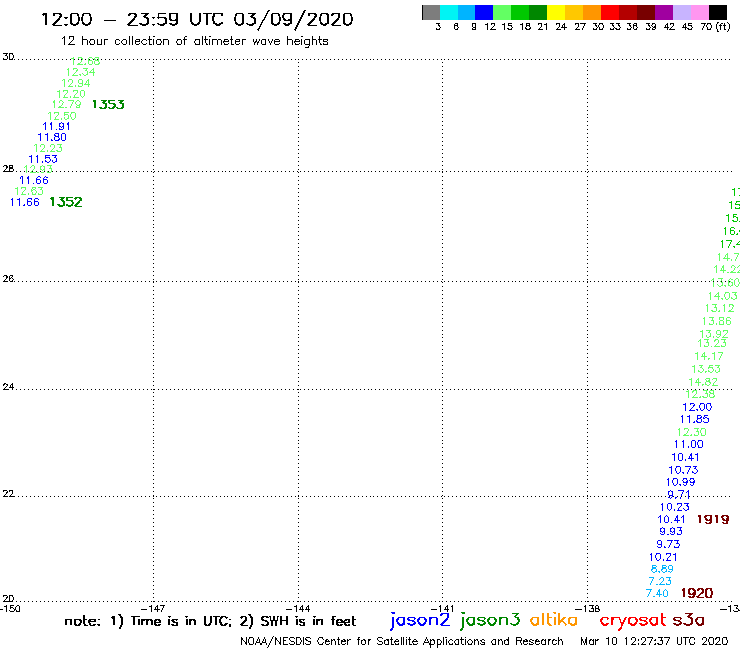
Task: Click the 1352 pass time marker
Action: 66,202
